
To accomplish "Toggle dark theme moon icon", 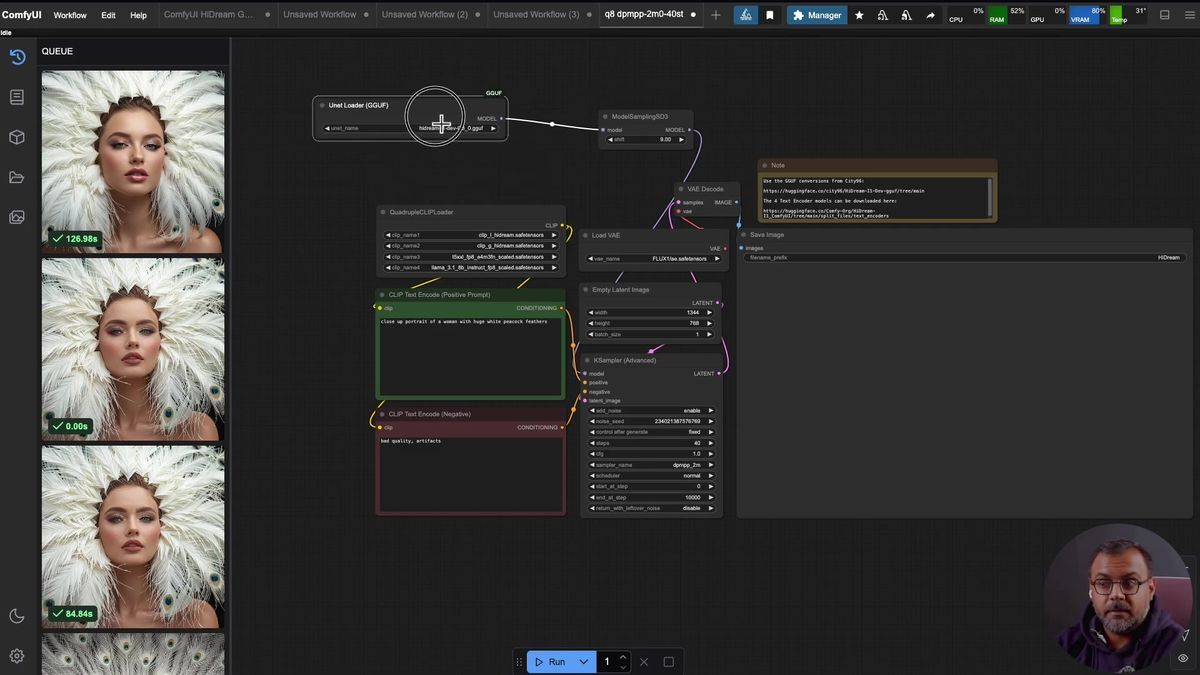I will [17, 616].
